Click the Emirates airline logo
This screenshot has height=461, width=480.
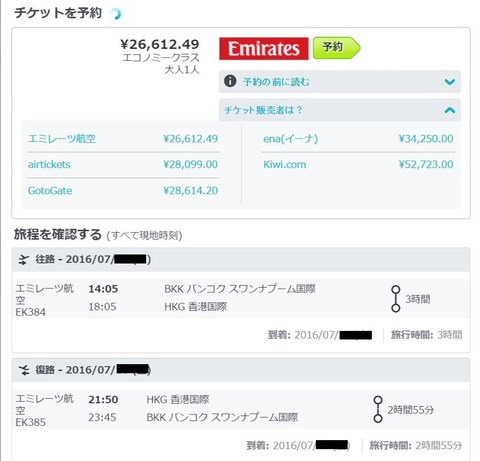[264, 49]
